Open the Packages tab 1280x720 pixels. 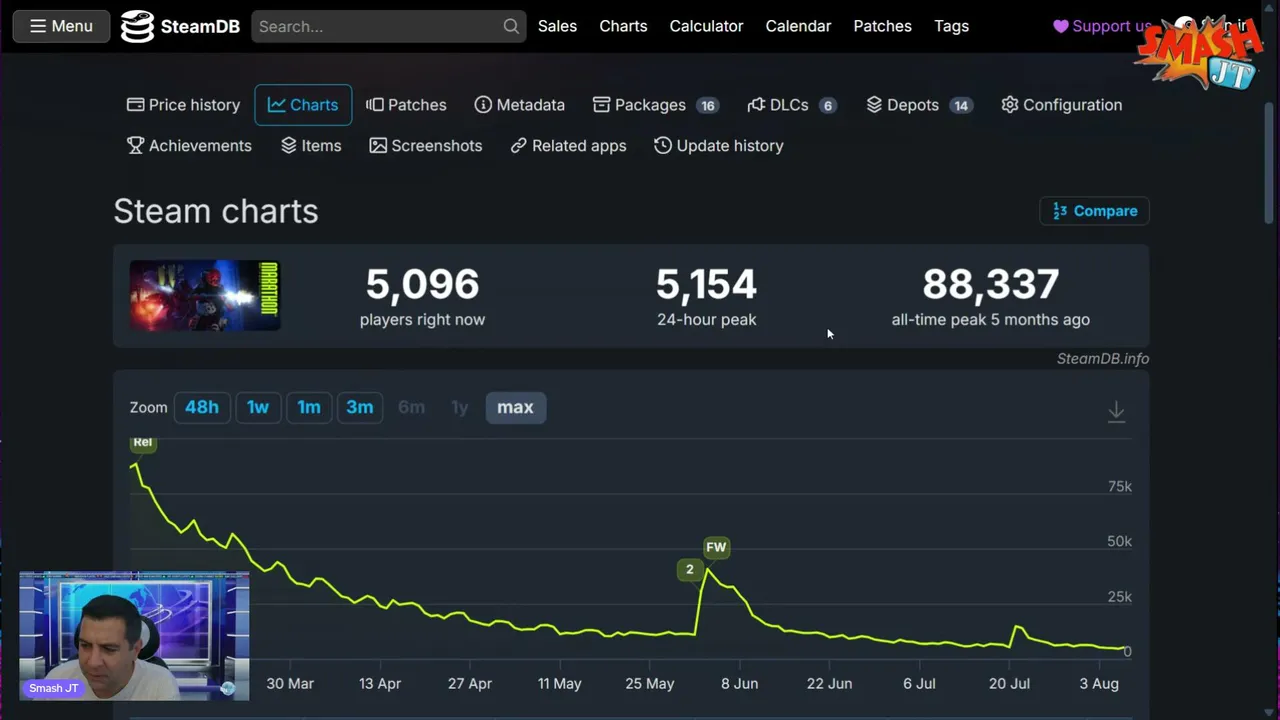click(x=656, y=105)
